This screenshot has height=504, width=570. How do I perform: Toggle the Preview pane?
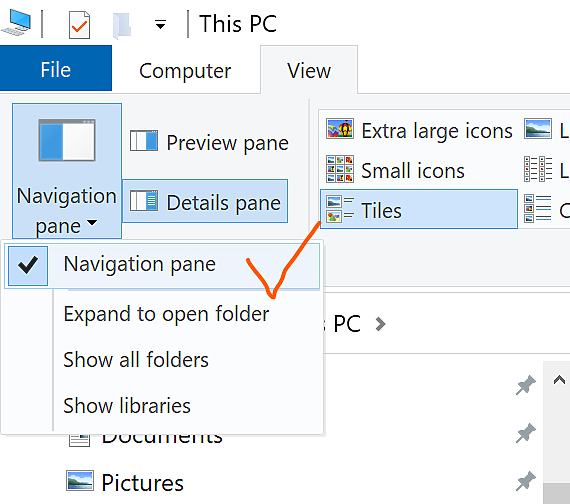point(209,142)
